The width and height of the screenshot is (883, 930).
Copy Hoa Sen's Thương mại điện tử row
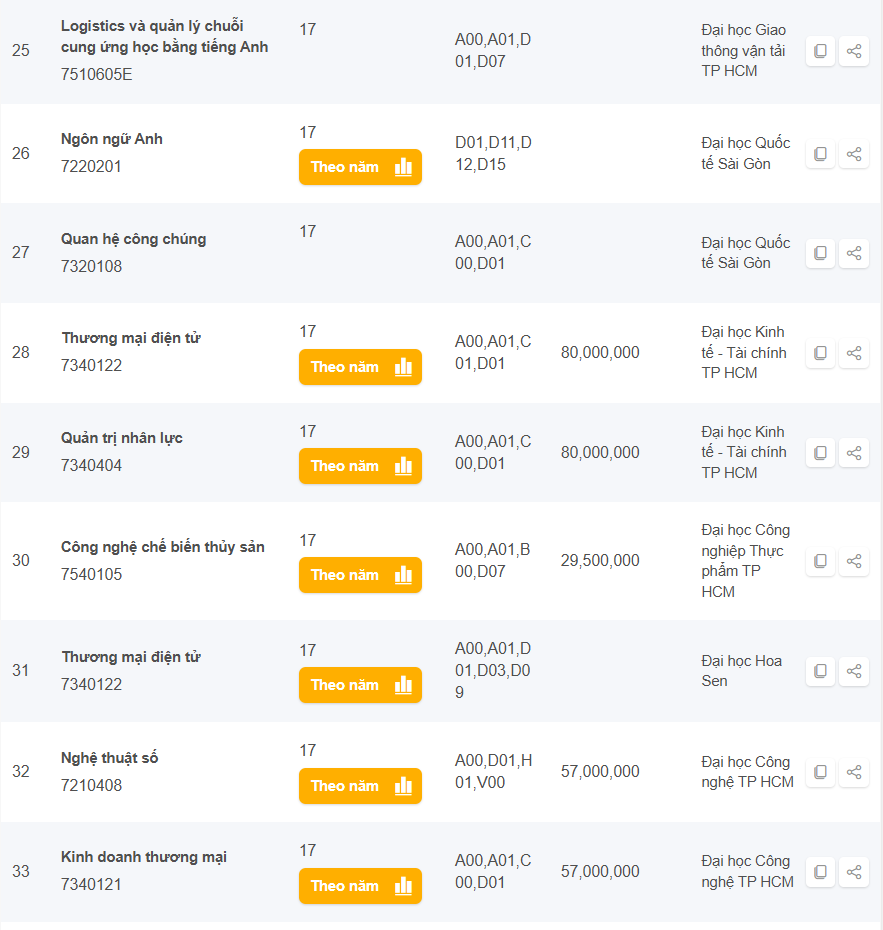(820, 671)
